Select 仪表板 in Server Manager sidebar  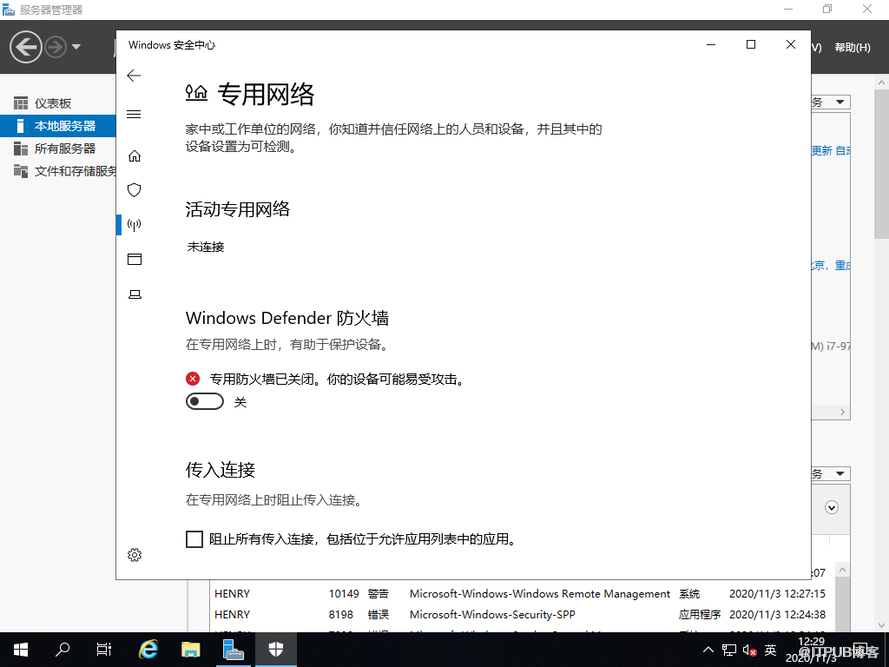coord(53,104)
